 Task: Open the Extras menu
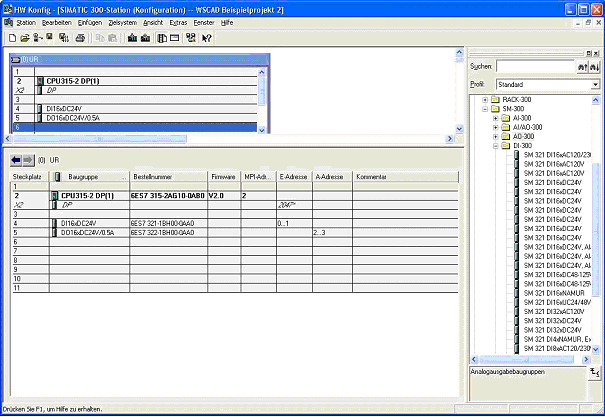[178, 23]
